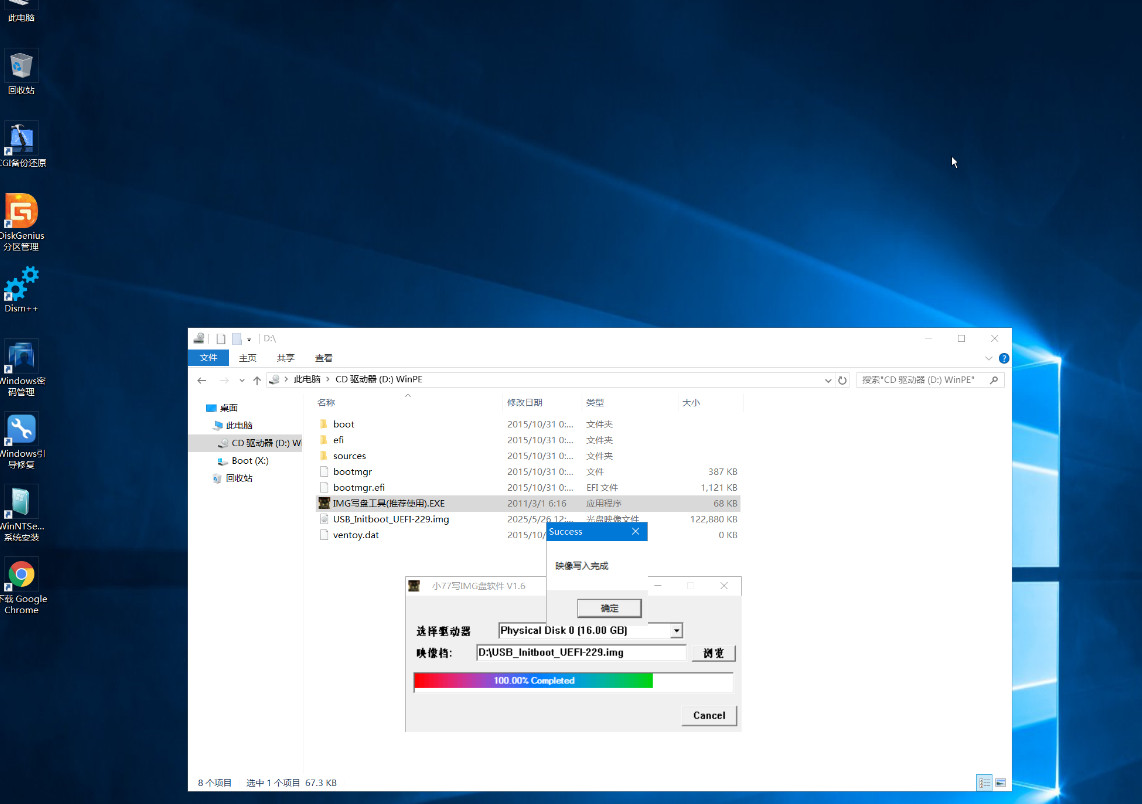The image size is (1142, 804).
Task: Click the 100.00% Completed progress bar
Action: click(x=573, y=681)
